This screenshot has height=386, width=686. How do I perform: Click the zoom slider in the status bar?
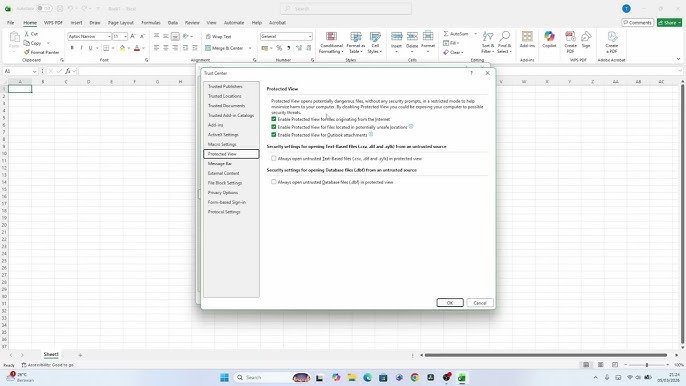647,365
